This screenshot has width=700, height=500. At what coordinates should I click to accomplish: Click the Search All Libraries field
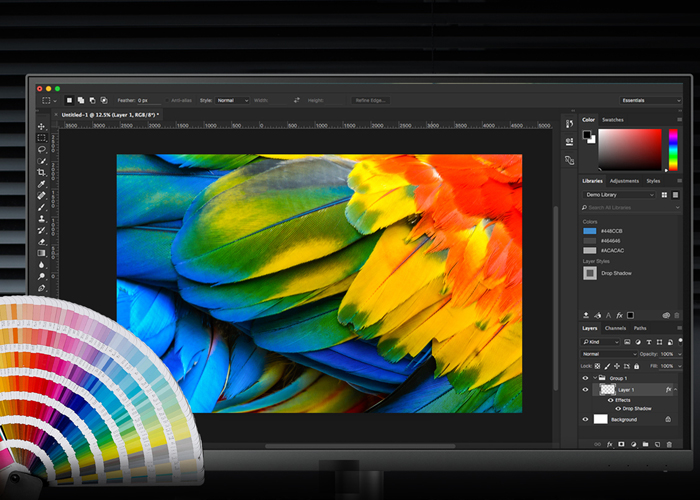pos(631,208)
